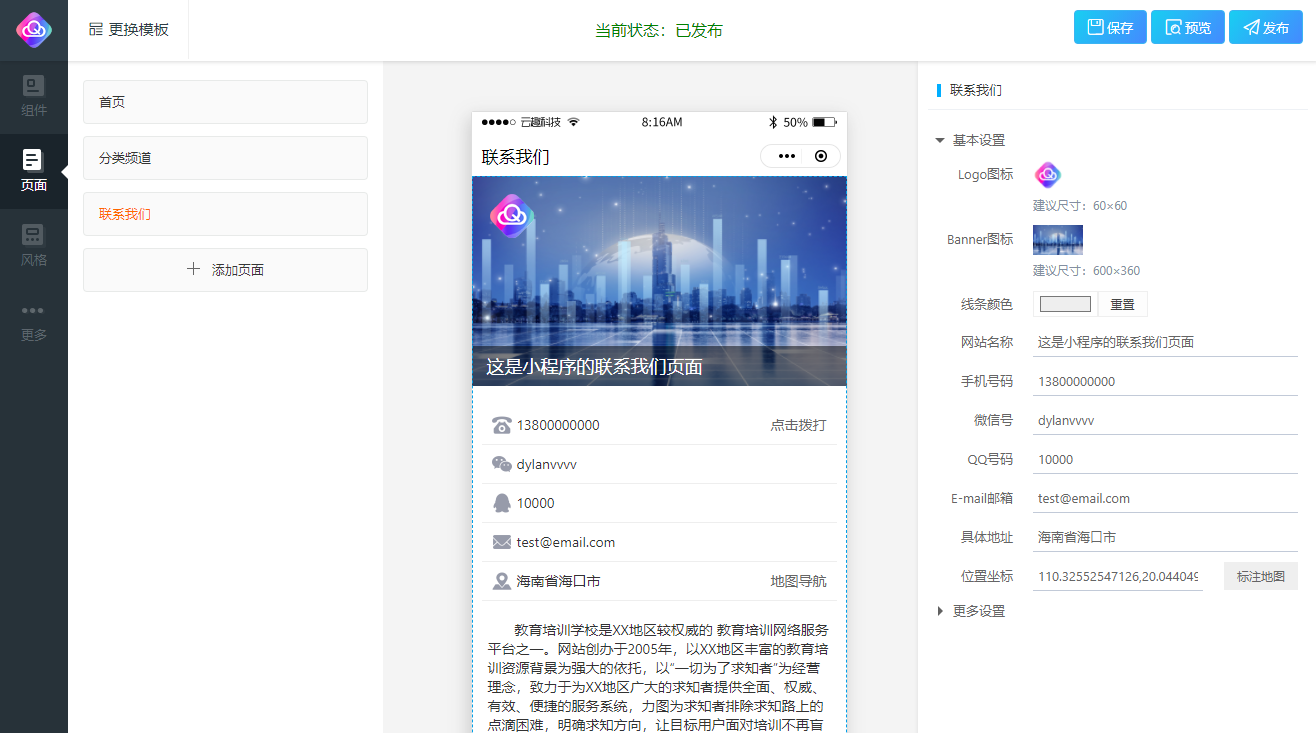The height and width of the screenshot is (733, 1316).
Task: Click the 线条颜色 line color swatch
Action: (x=1064, y=303)
